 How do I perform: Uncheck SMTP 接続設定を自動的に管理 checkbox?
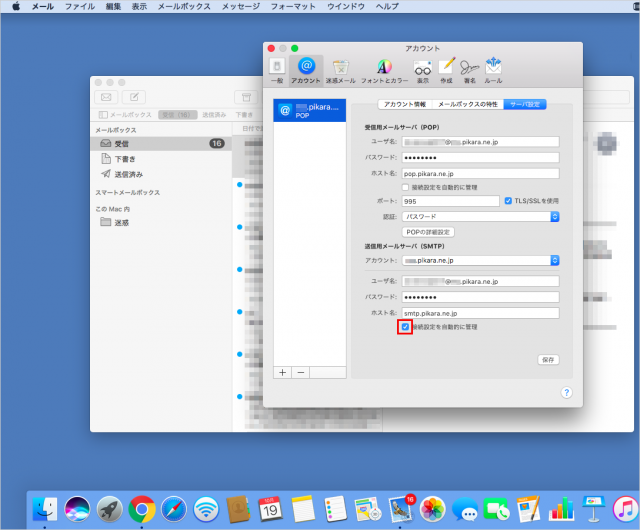tap(405, 327)
